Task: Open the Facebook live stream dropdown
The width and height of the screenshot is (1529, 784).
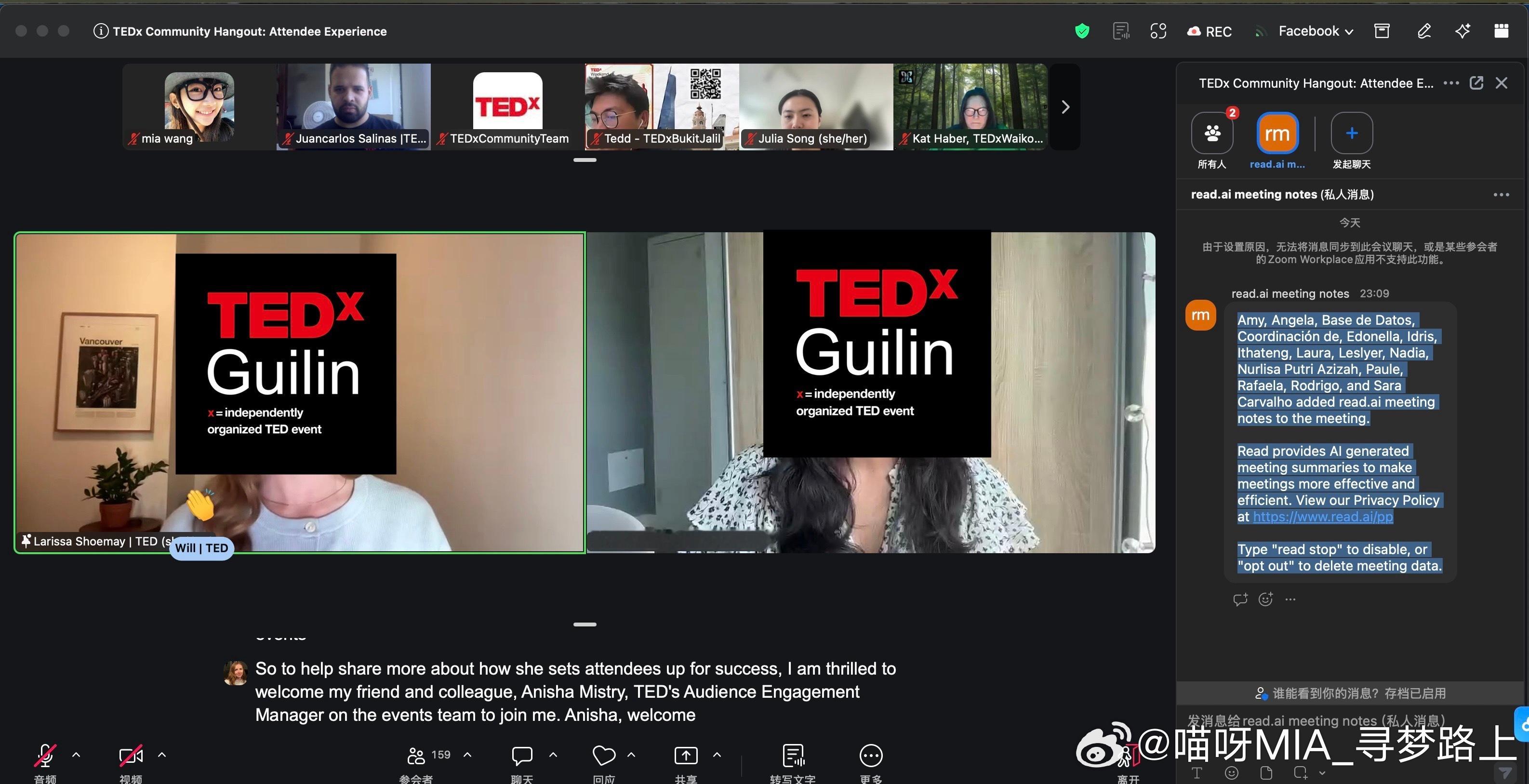Action: pos(1316,31)
